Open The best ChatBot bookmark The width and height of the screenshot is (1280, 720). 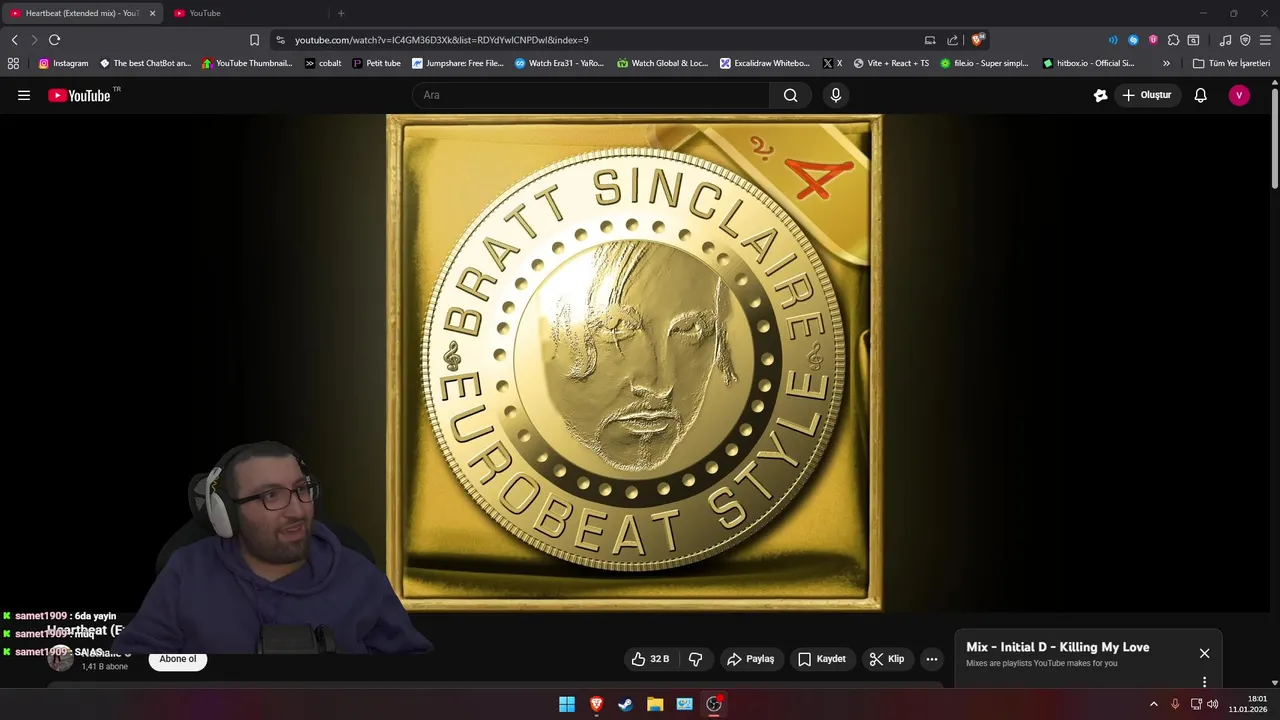tap(145, 63)
